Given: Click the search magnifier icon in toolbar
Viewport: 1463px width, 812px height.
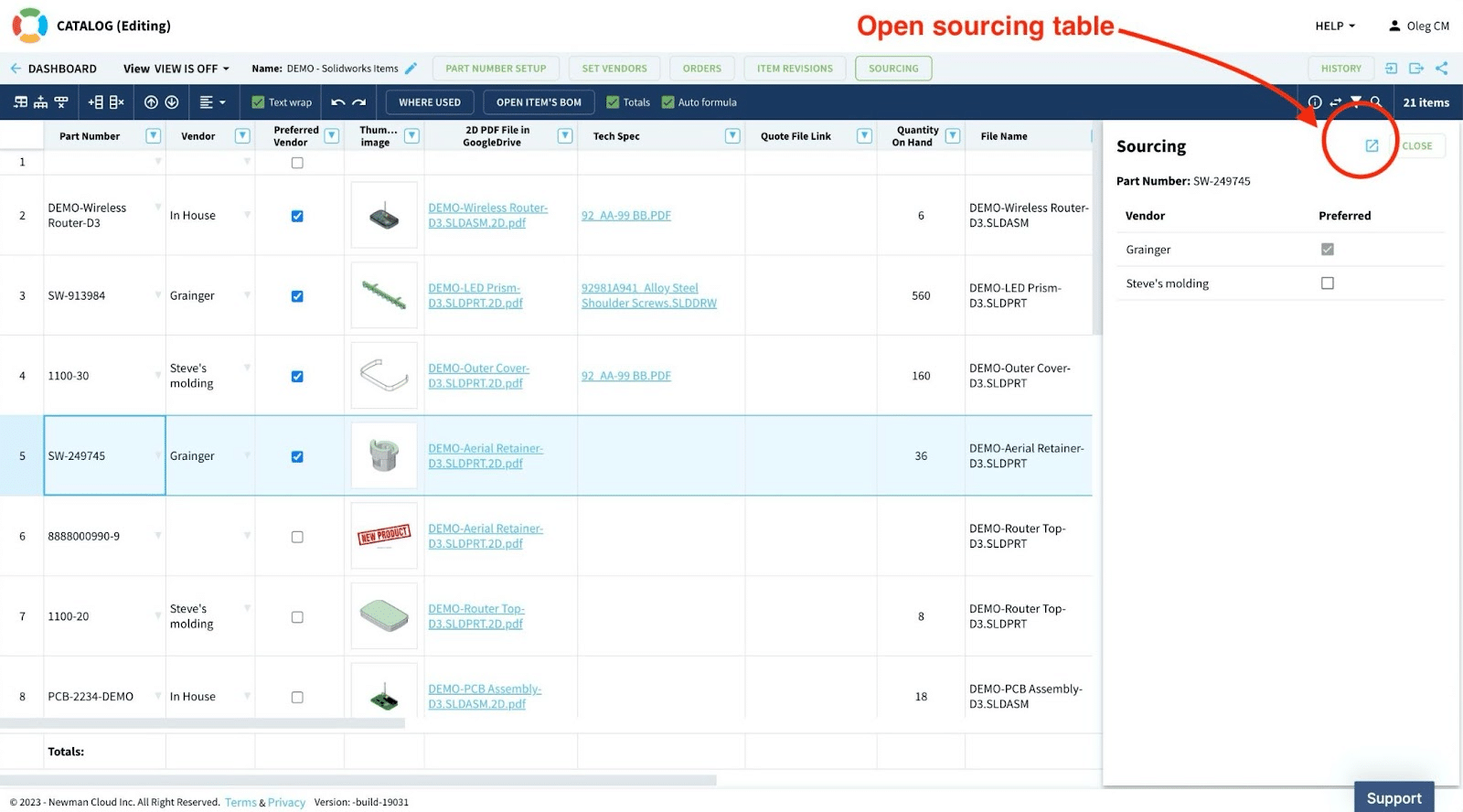Looking at the screenshot, I should (1376, 102).
